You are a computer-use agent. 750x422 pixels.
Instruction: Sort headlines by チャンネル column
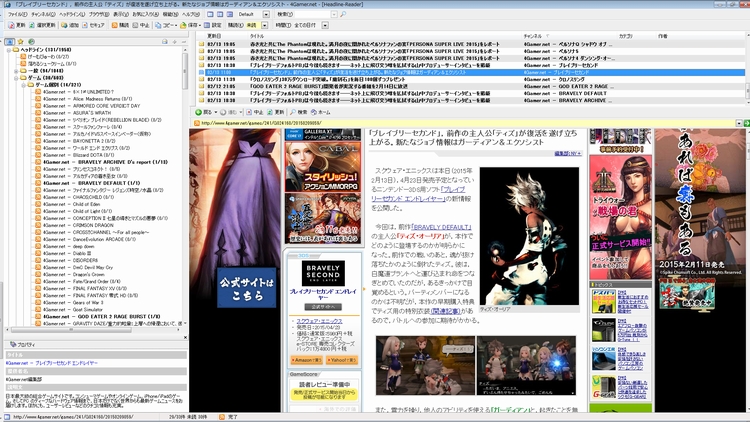(532, 36)
